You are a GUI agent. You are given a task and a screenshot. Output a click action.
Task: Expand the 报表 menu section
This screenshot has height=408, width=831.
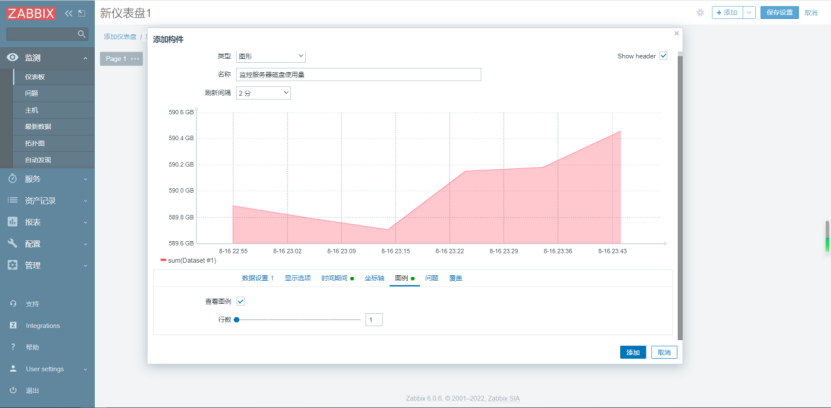(x=85, y=222)
